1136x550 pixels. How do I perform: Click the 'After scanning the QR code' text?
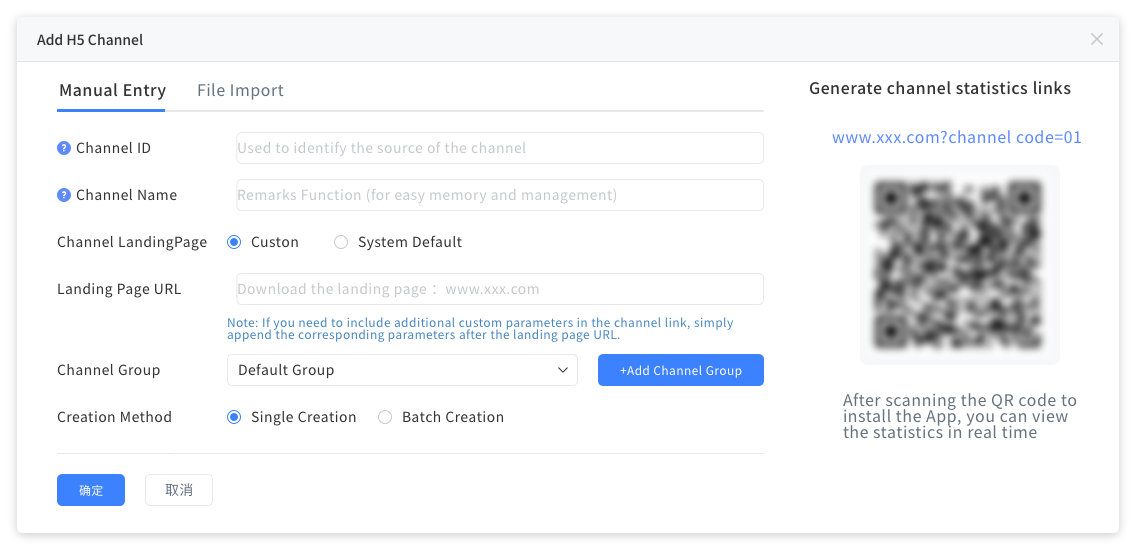coord(960,417)
